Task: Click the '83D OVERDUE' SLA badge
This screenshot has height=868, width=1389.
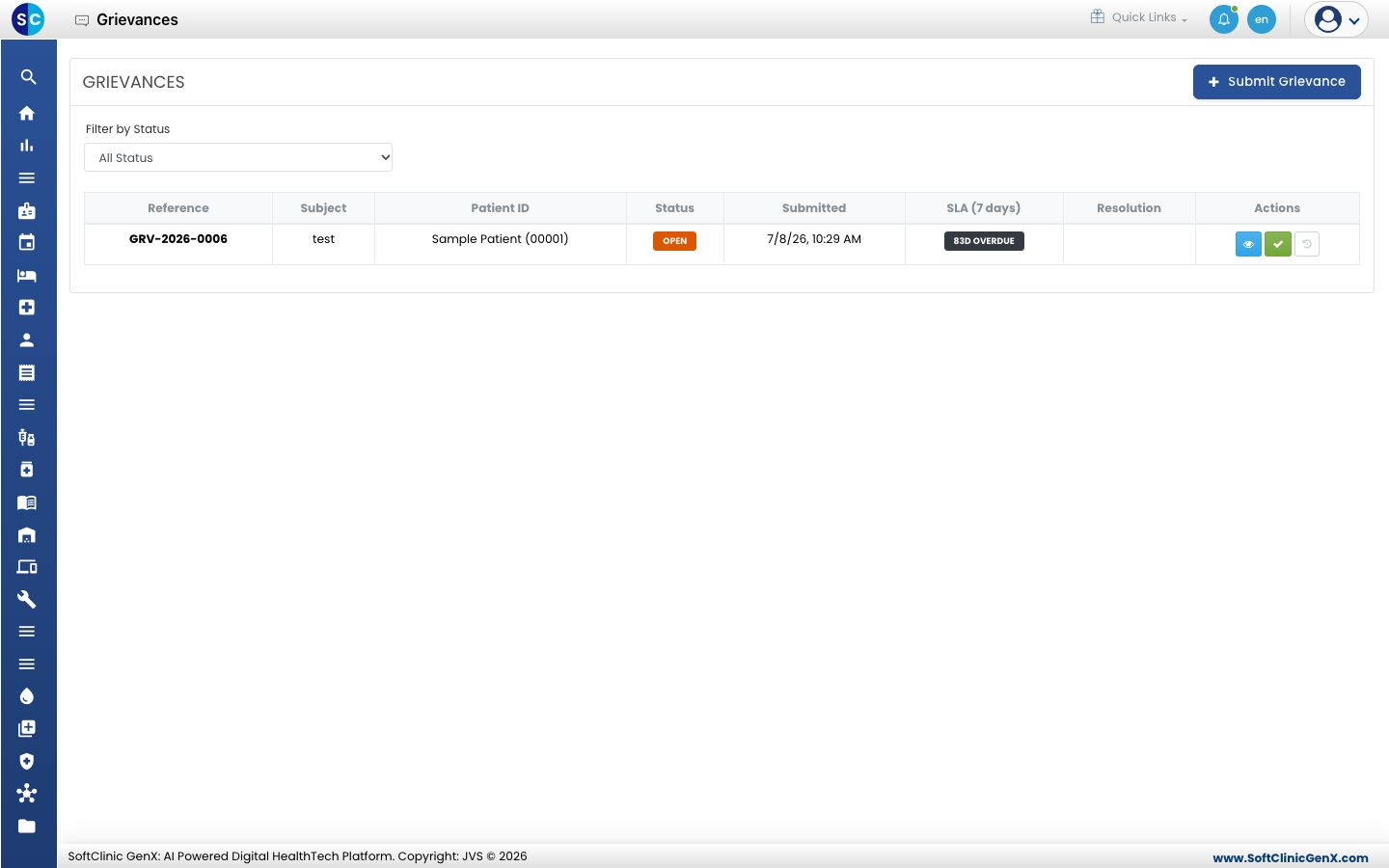Action: click(x=984, y=241)
